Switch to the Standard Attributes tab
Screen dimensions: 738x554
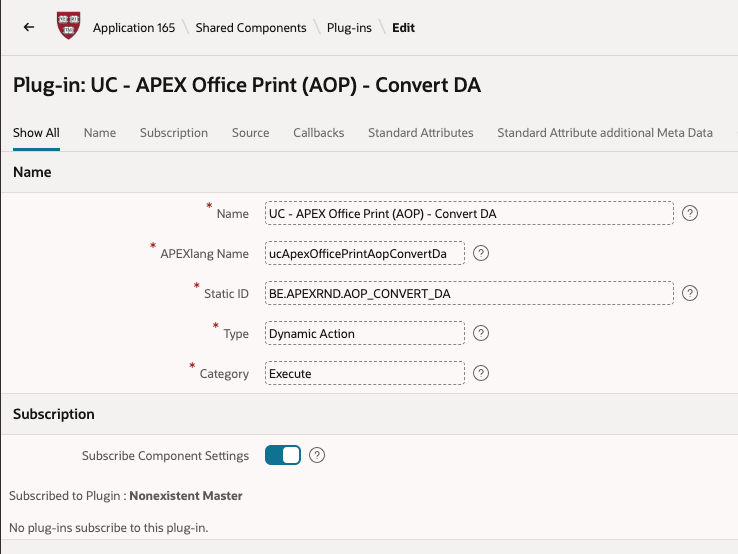click(x=421, y=133)
